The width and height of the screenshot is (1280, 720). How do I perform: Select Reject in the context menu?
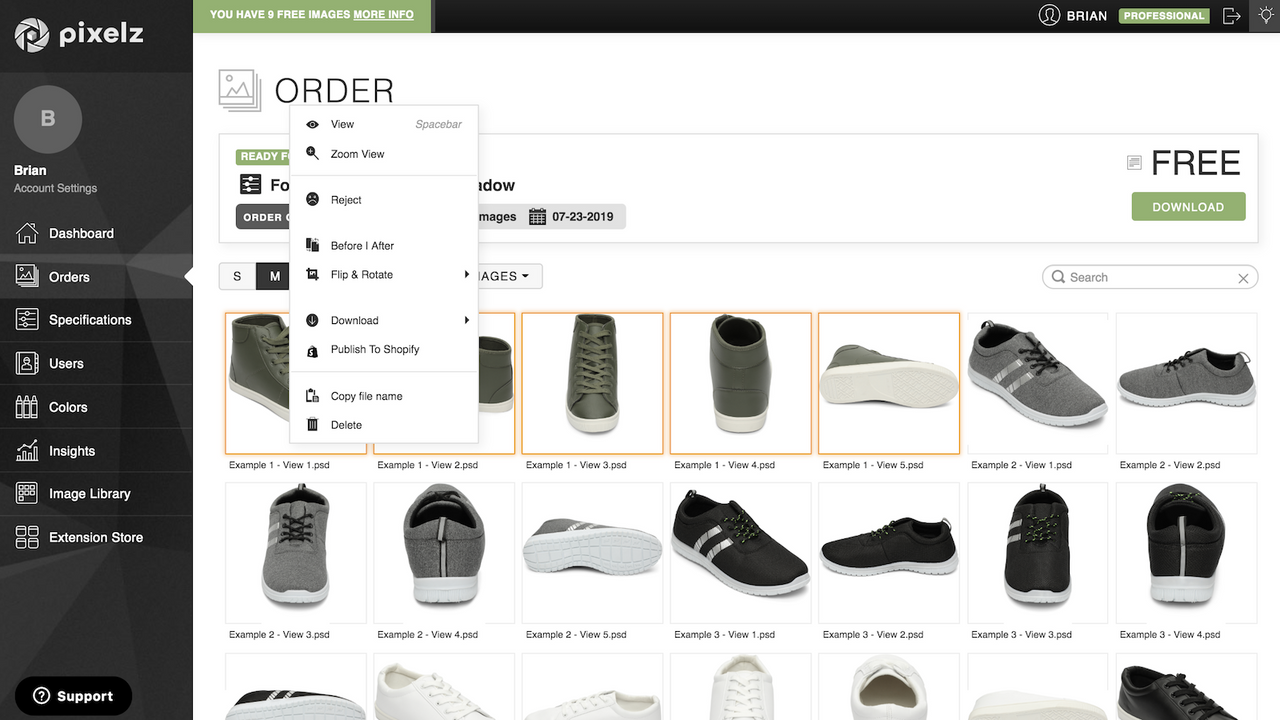[347, 199]
